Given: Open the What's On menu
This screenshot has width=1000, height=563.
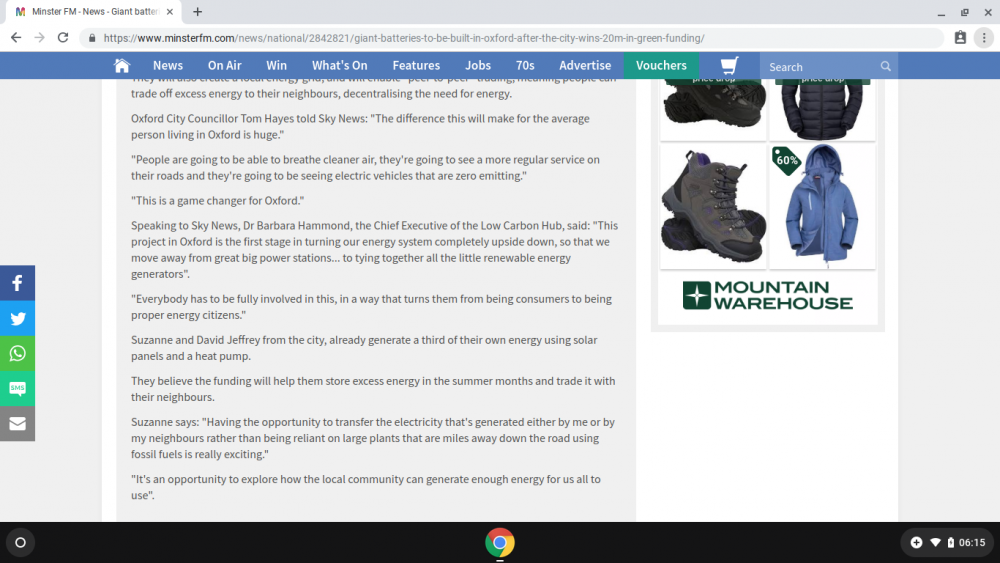Looking at the screenshot, I should pos(339,66).
